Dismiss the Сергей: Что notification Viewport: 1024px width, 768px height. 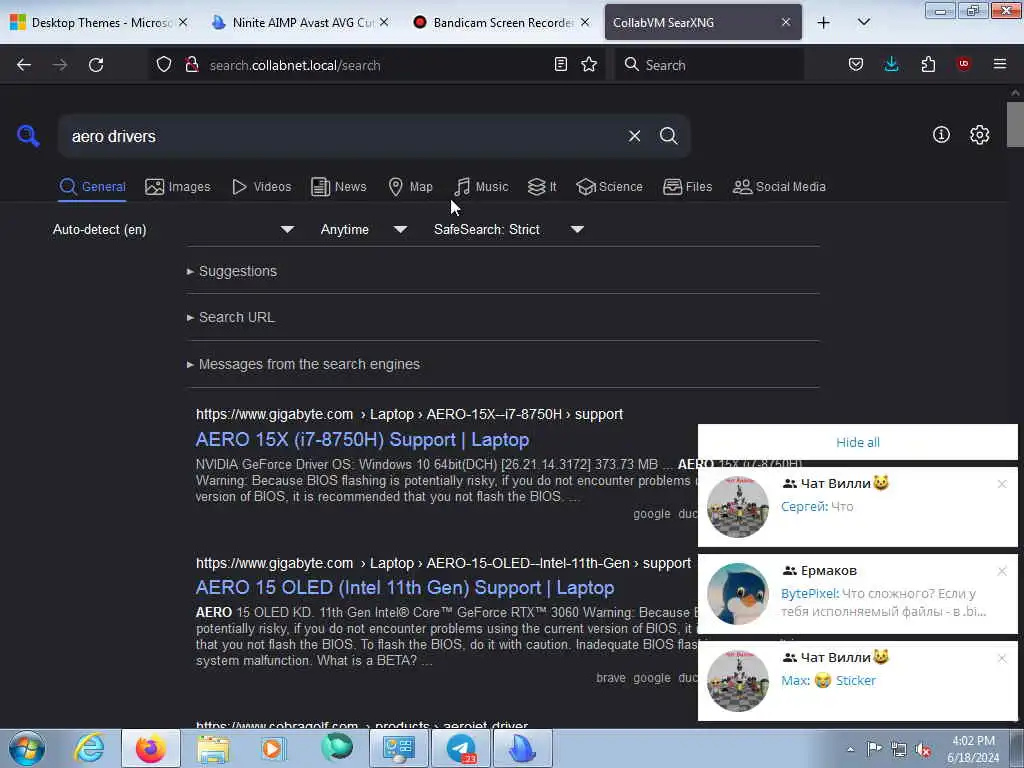click(x=1002, y=484)
